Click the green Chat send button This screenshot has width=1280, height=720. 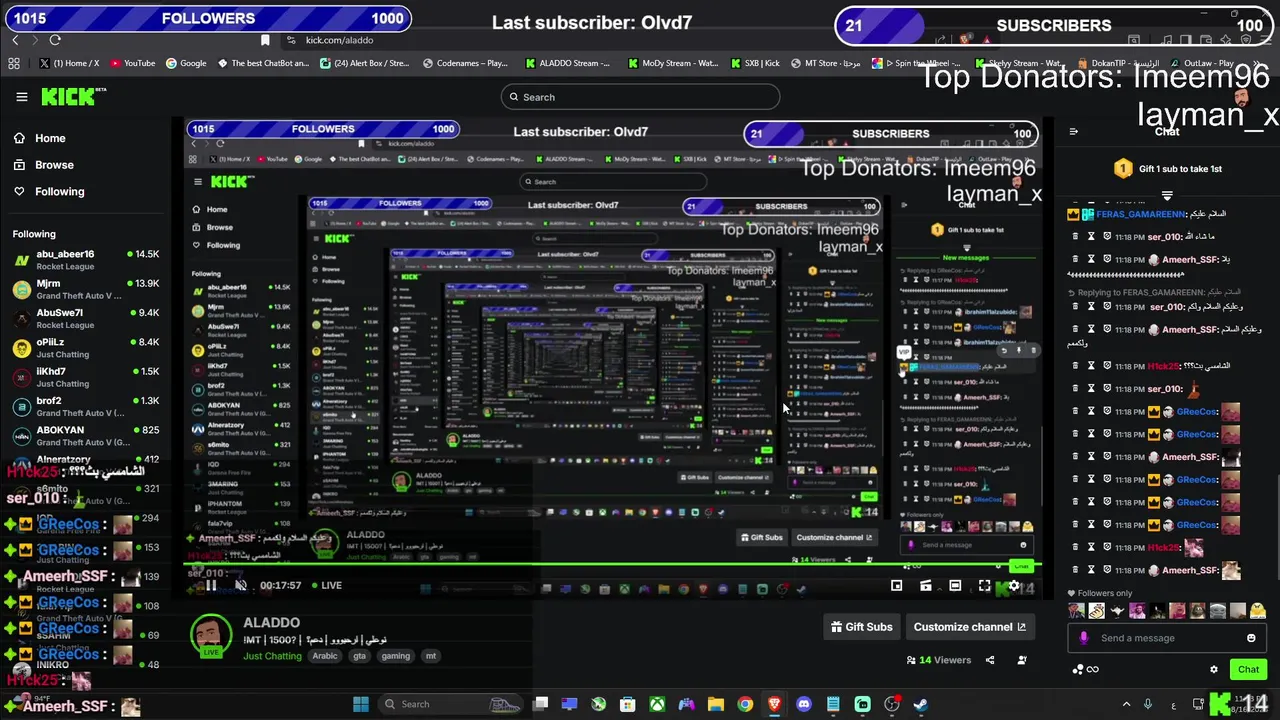[1248, 669]
